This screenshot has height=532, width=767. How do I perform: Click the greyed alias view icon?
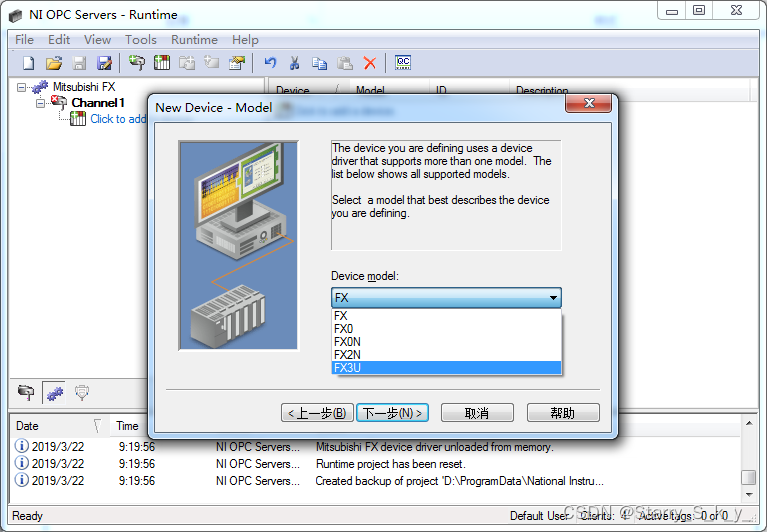point(82,392)
